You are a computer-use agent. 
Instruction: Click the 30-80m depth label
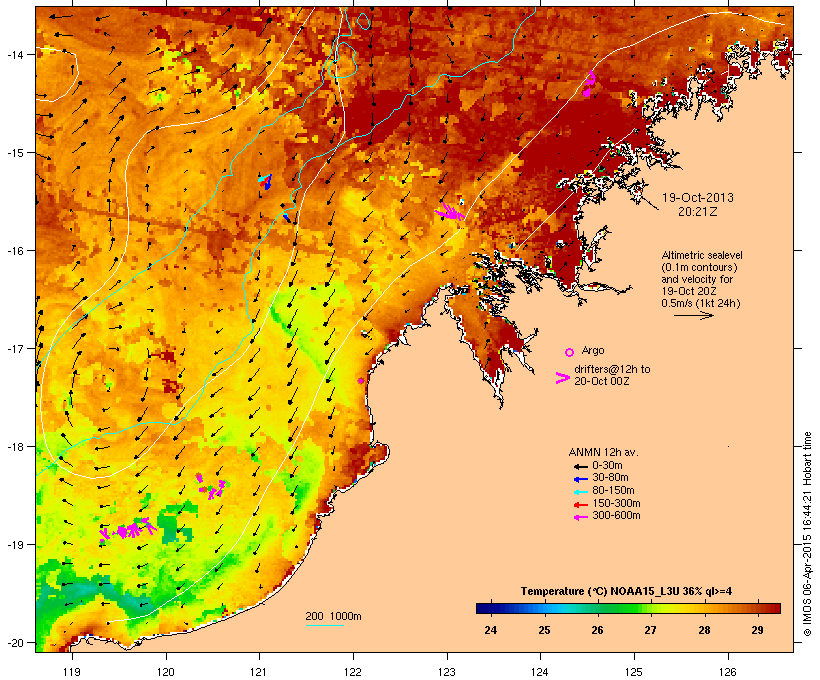click(x=610, y=478)
